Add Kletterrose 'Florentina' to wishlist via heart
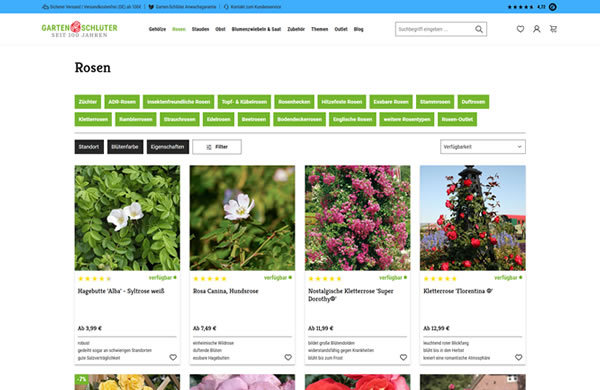 pyautogui.click(x=518, y=357)
